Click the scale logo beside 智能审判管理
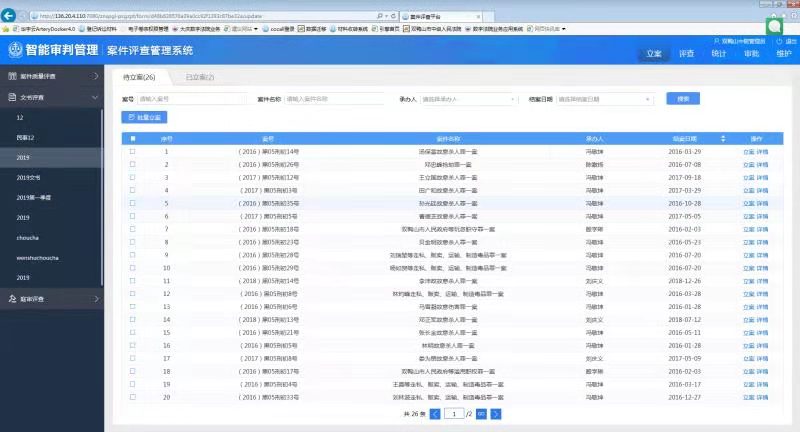 [x=15, y=50]
